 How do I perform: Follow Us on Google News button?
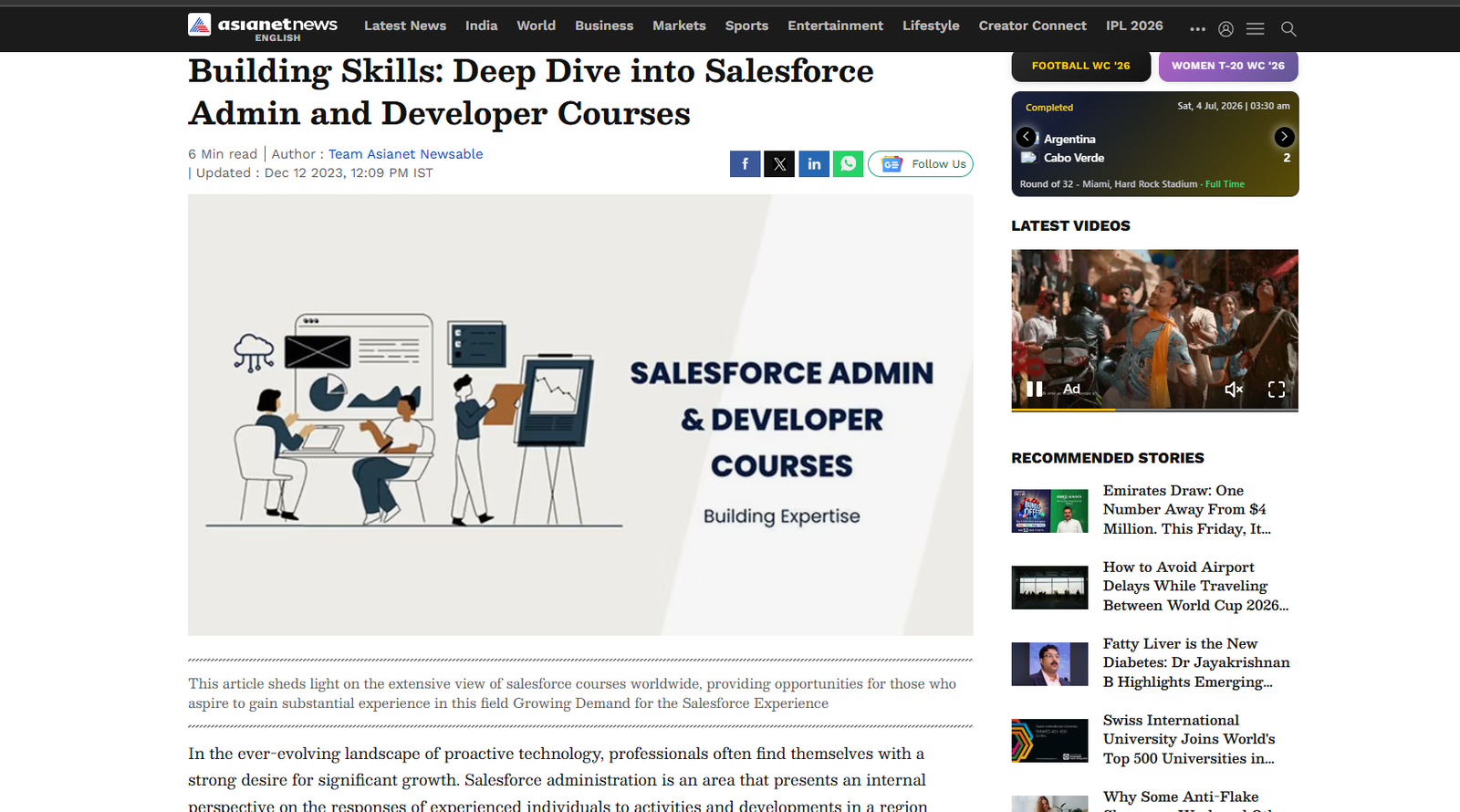pyautogui.click(x=921, y=164)
